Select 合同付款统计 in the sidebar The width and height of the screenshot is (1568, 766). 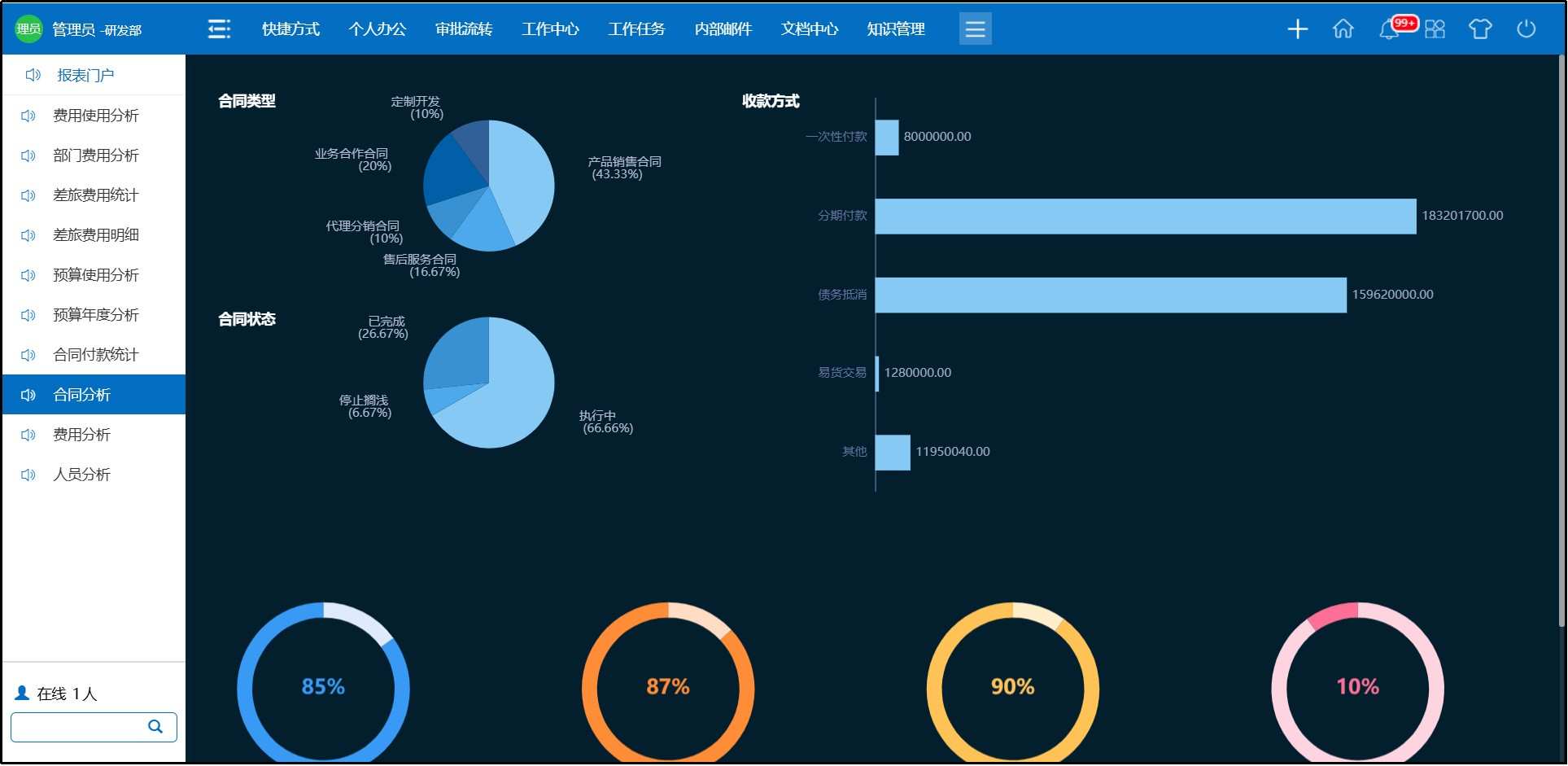pyautogui.click(x=95, y=355)
